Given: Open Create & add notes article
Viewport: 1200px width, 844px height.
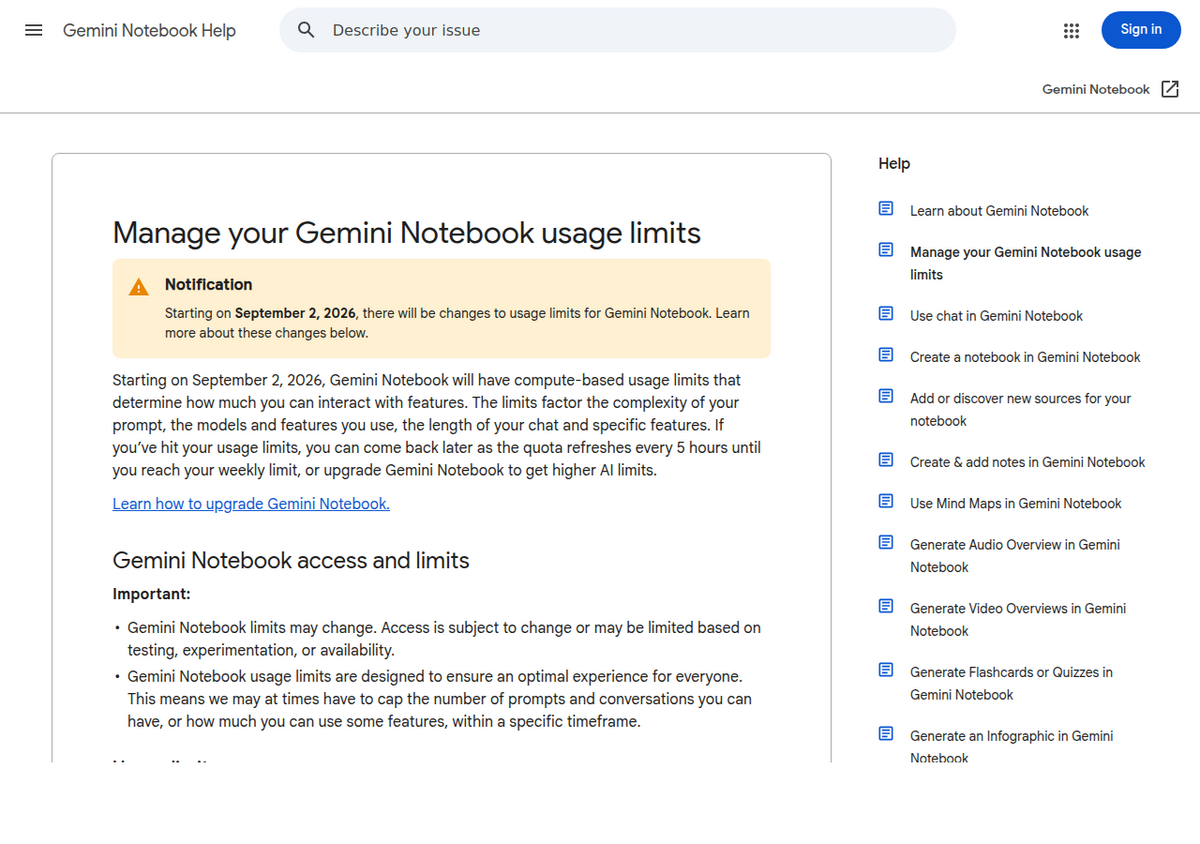Looking at the screenshot, I should coord(1027,461).
